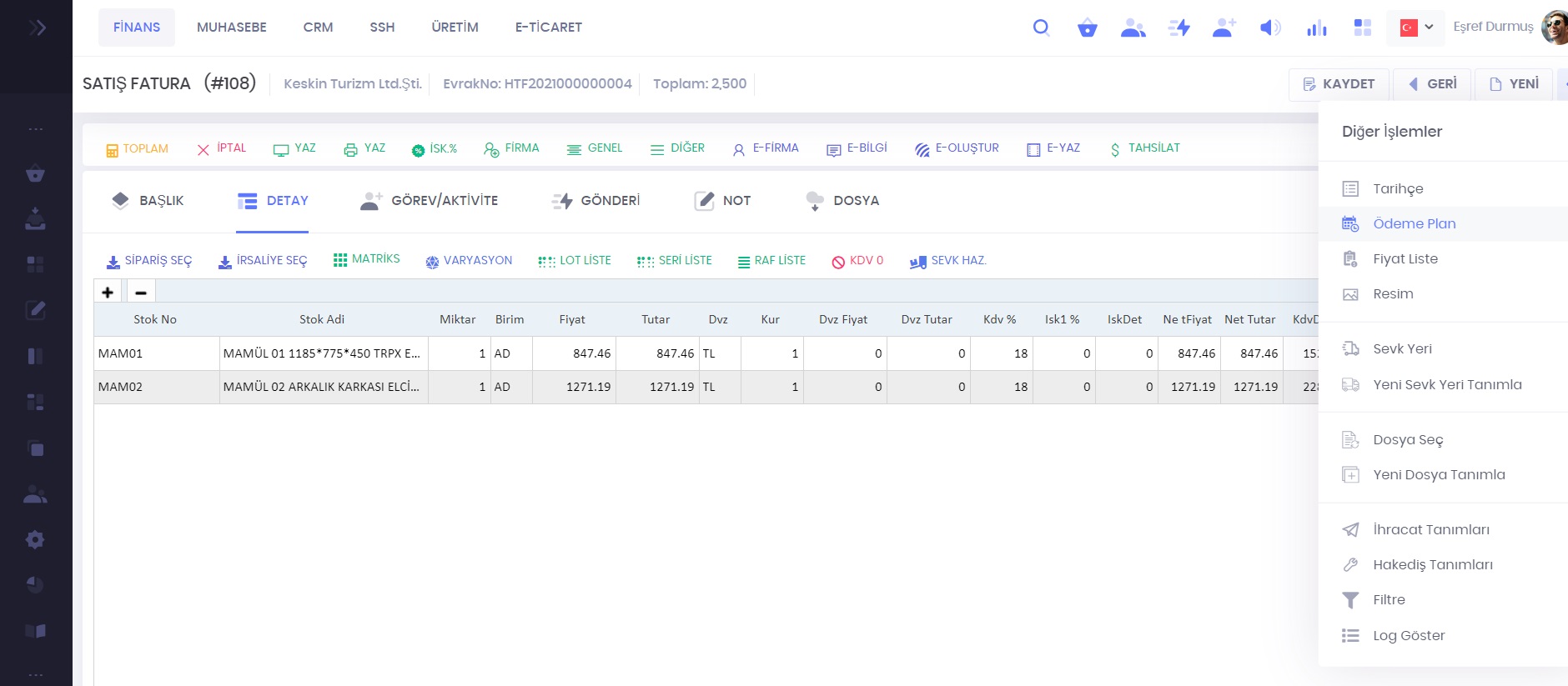Click the search magnifier icon in header

coord(1041,28)
